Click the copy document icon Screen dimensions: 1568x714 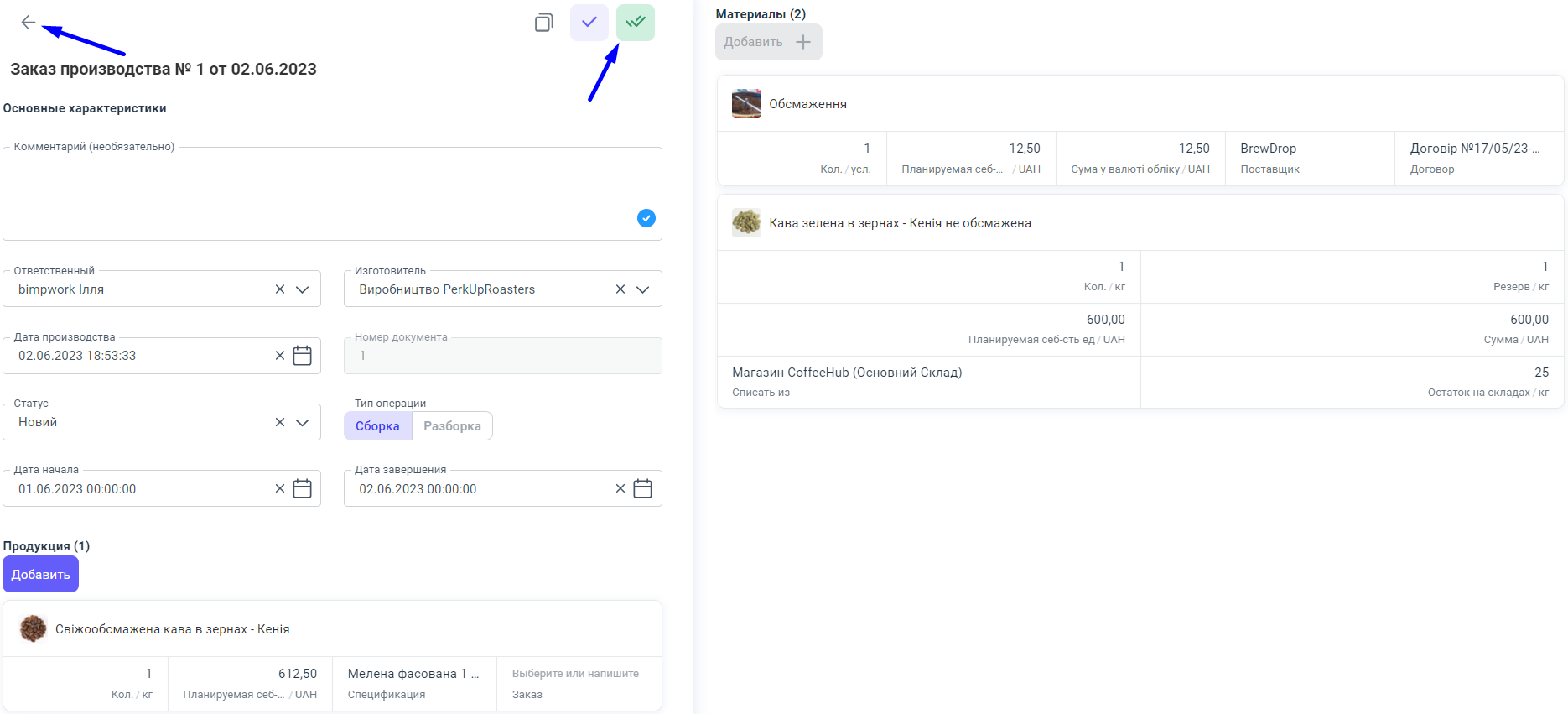(x=544, y=23)
